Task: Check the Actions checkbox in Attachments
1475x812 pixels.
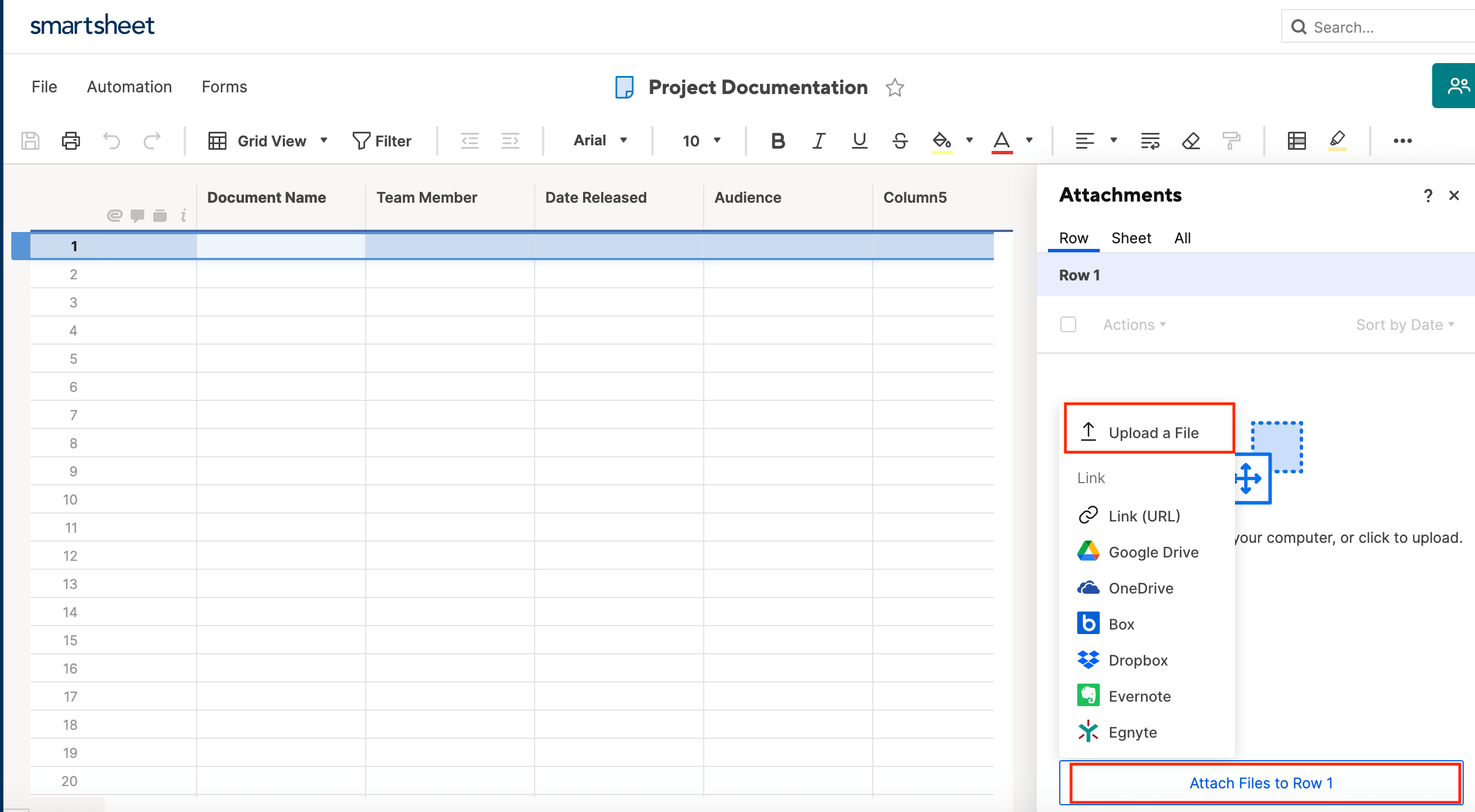Action: pos(1068,324)
